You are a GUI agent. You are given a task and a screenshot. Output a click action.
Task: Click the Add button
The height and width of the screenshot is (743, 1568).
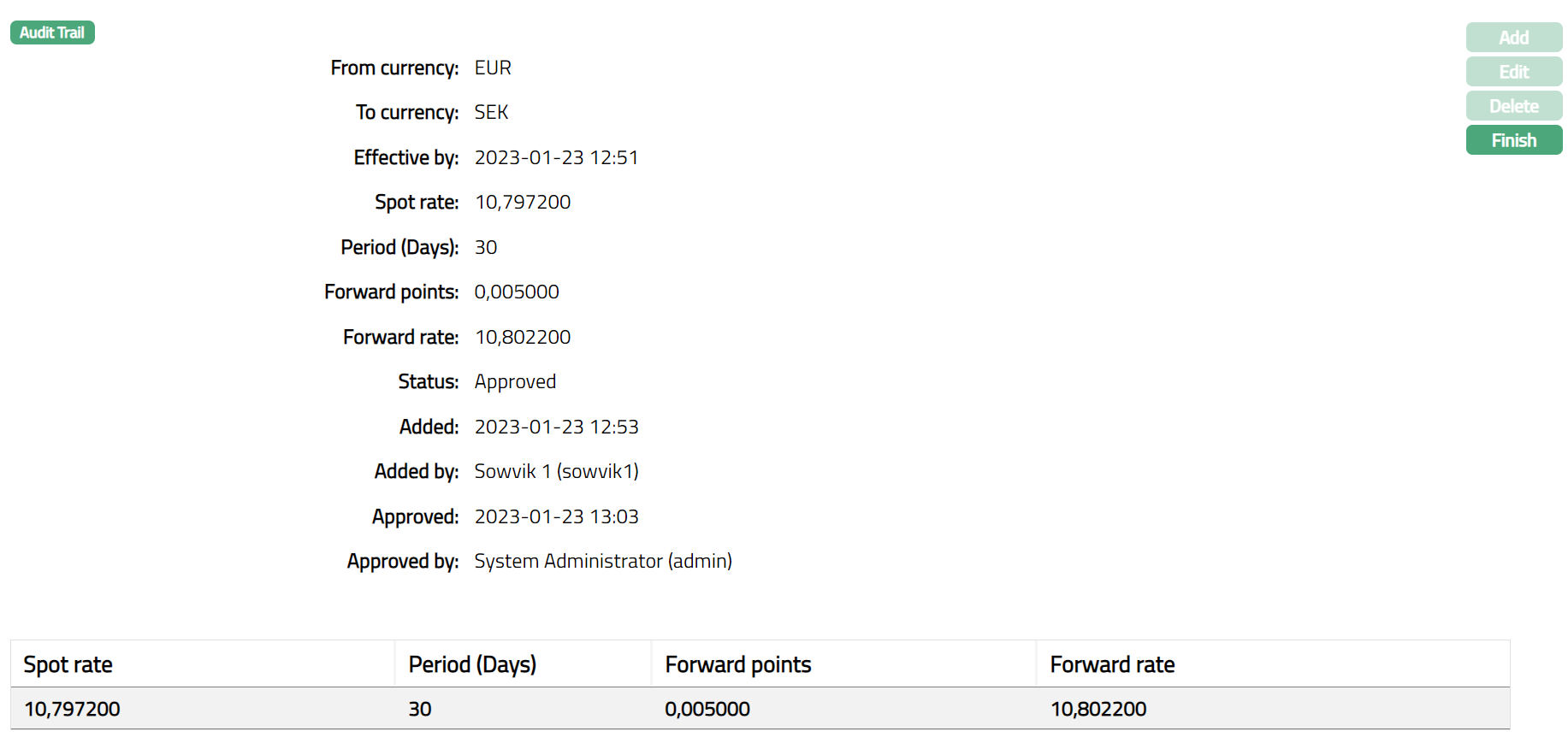pyautogui.click(x=1513, y=38)
